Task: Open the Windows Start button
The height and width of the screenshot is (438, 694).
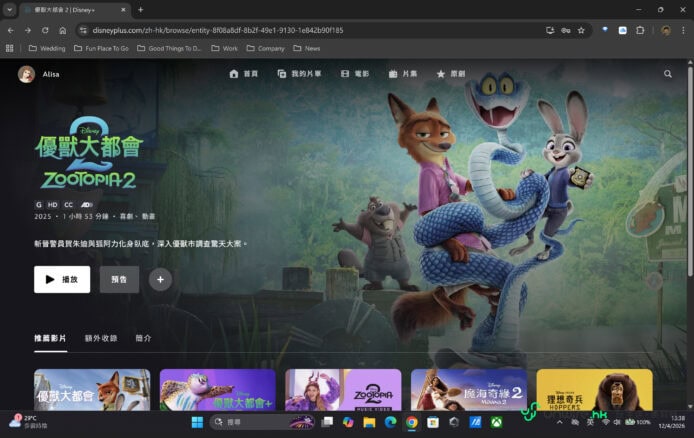Action: [197, 423]
